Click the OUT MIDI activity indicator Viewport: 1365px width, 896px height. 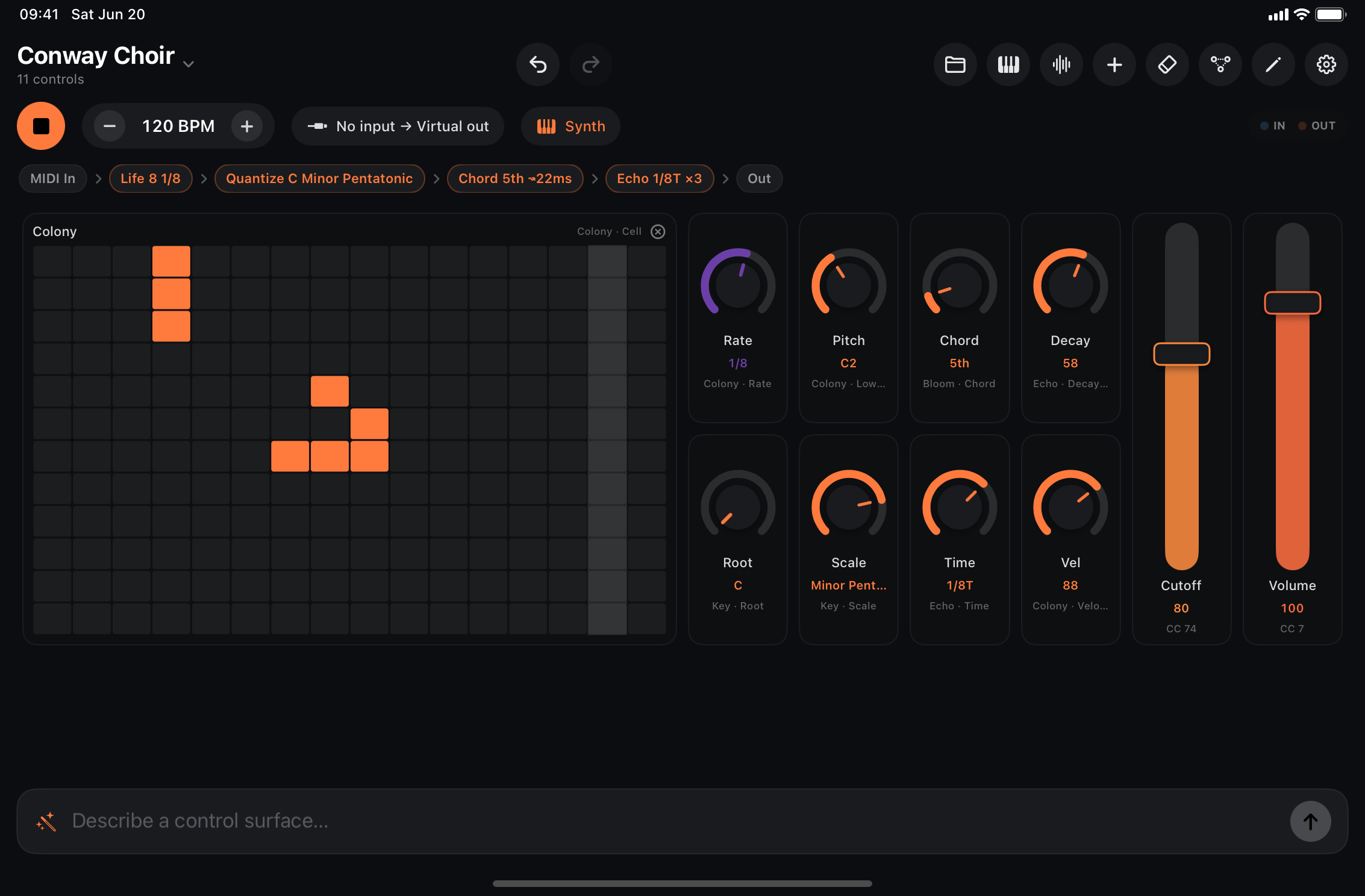click(1317, 126)
